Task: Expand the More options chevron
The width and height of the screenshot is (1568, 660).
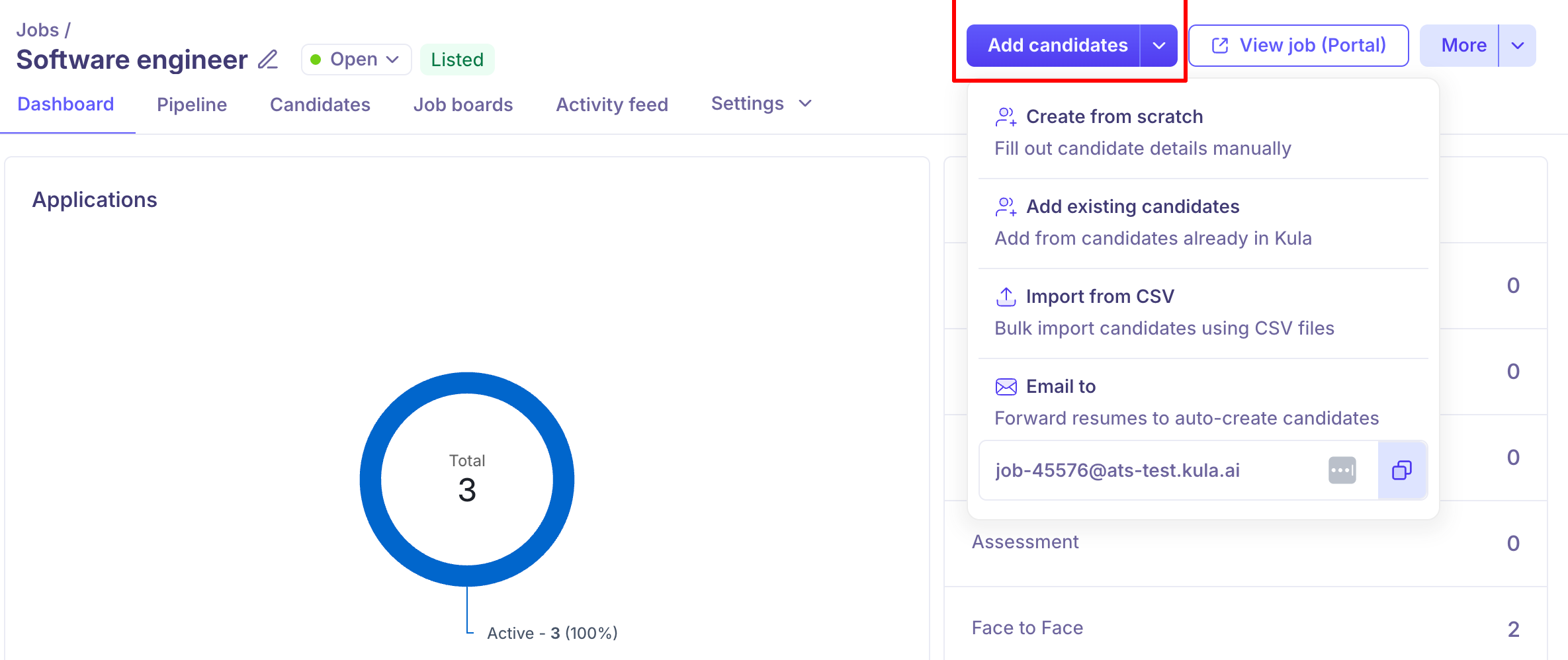Action: click(x=1518, y=46)
